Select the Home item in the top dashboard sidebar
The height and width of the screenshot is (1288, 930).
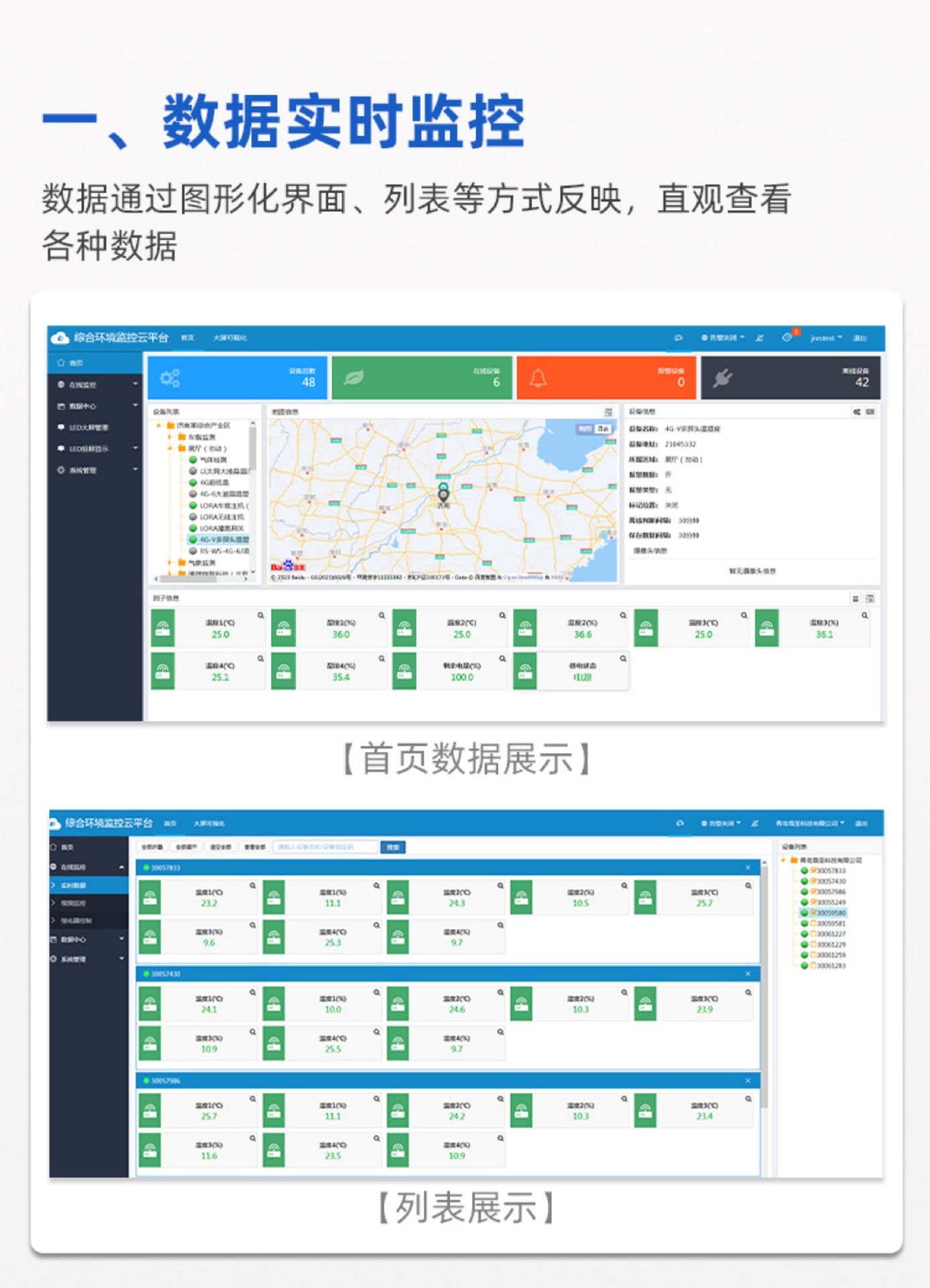pos(95,362)
